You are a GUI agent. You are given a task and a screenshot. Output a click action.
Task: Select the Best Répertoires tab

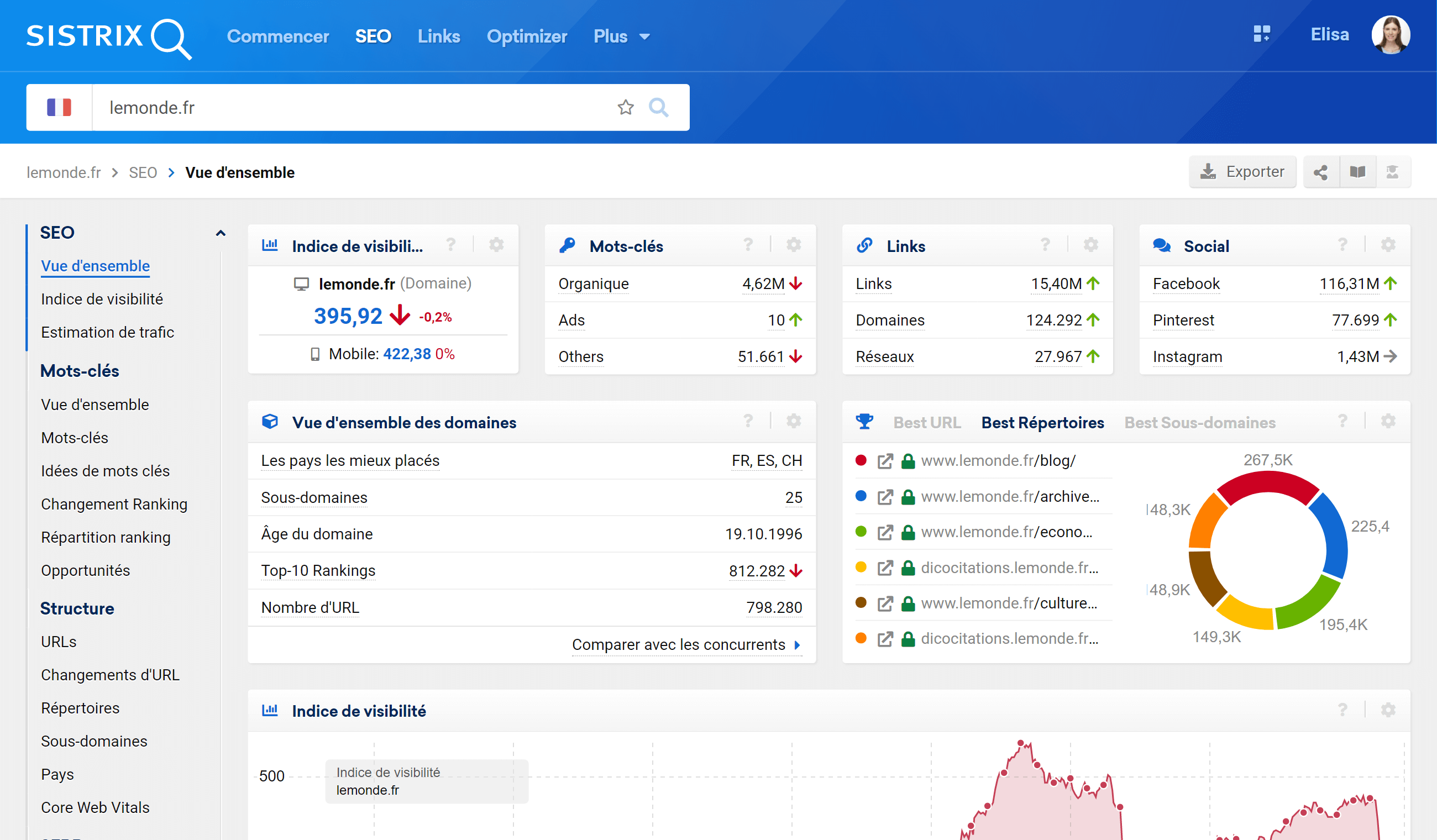click(1042, 423)
